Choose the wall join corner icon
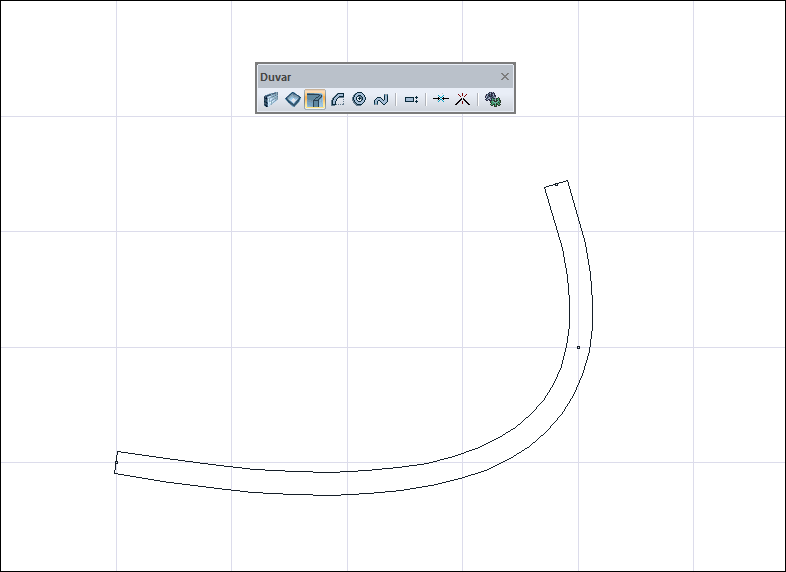 pos(462,99)
